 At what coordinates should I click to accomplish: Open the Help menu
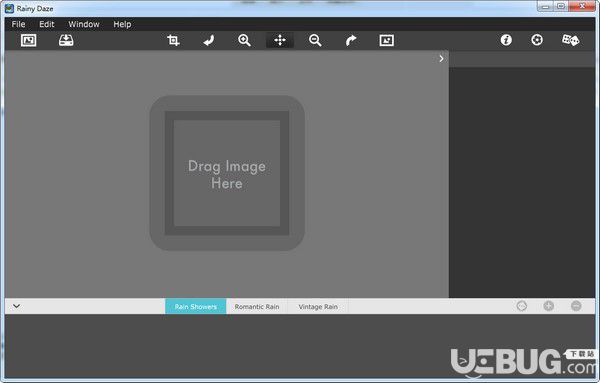[x=122, y=24]
